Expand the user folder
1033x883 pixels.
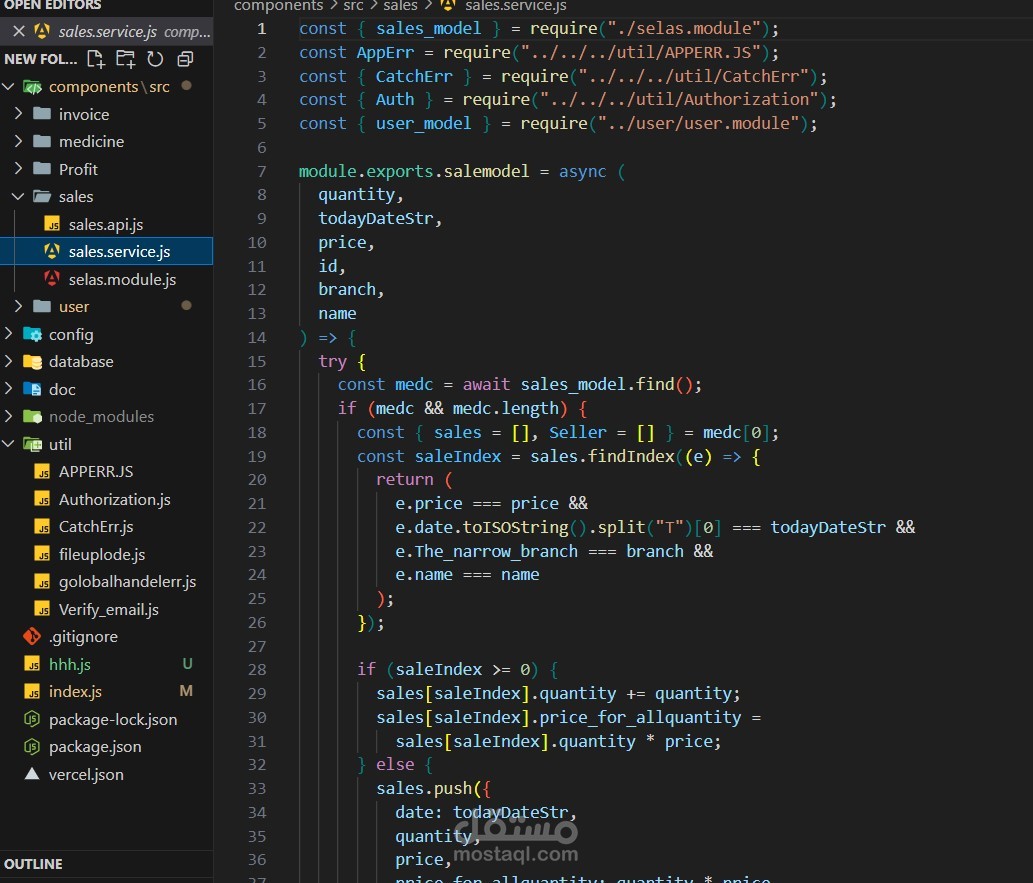(18, 306)
